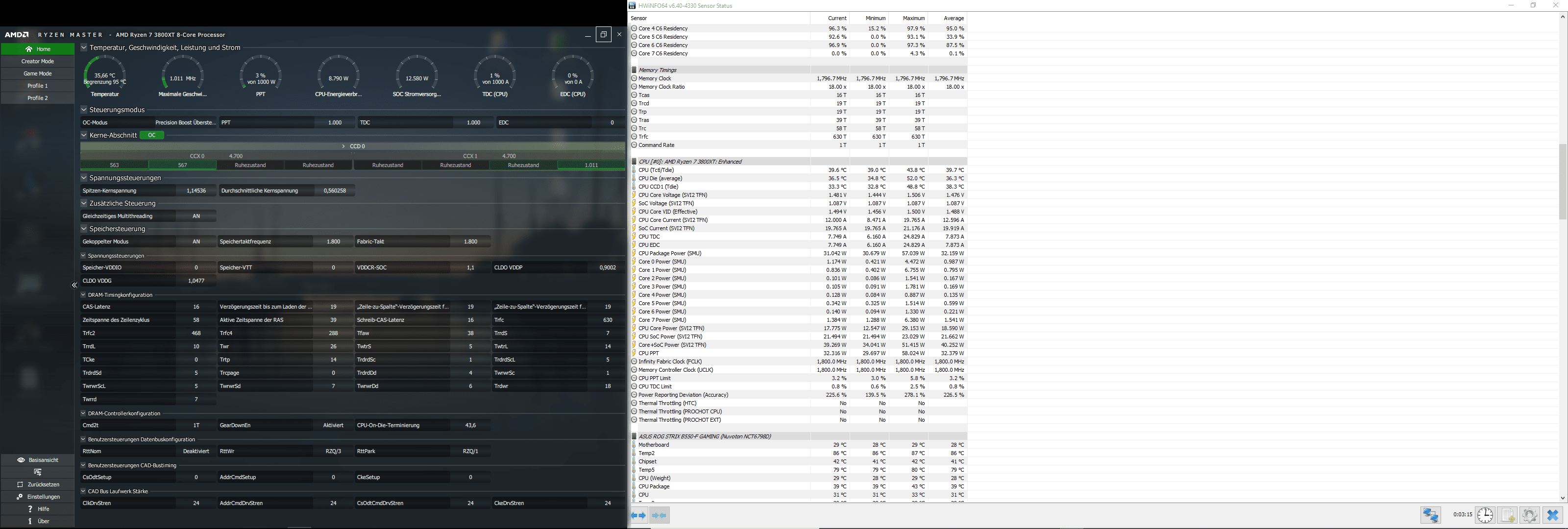The image size is (1568, 529).
Task: Collapse Temperatur, Geschwindigkeit, Leistung und Strom section
Action: coord(84,48)
